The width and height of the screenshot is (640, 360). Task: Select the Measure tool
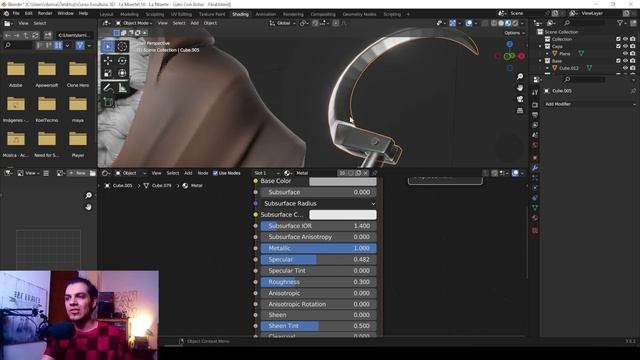[x=122, y=88]
